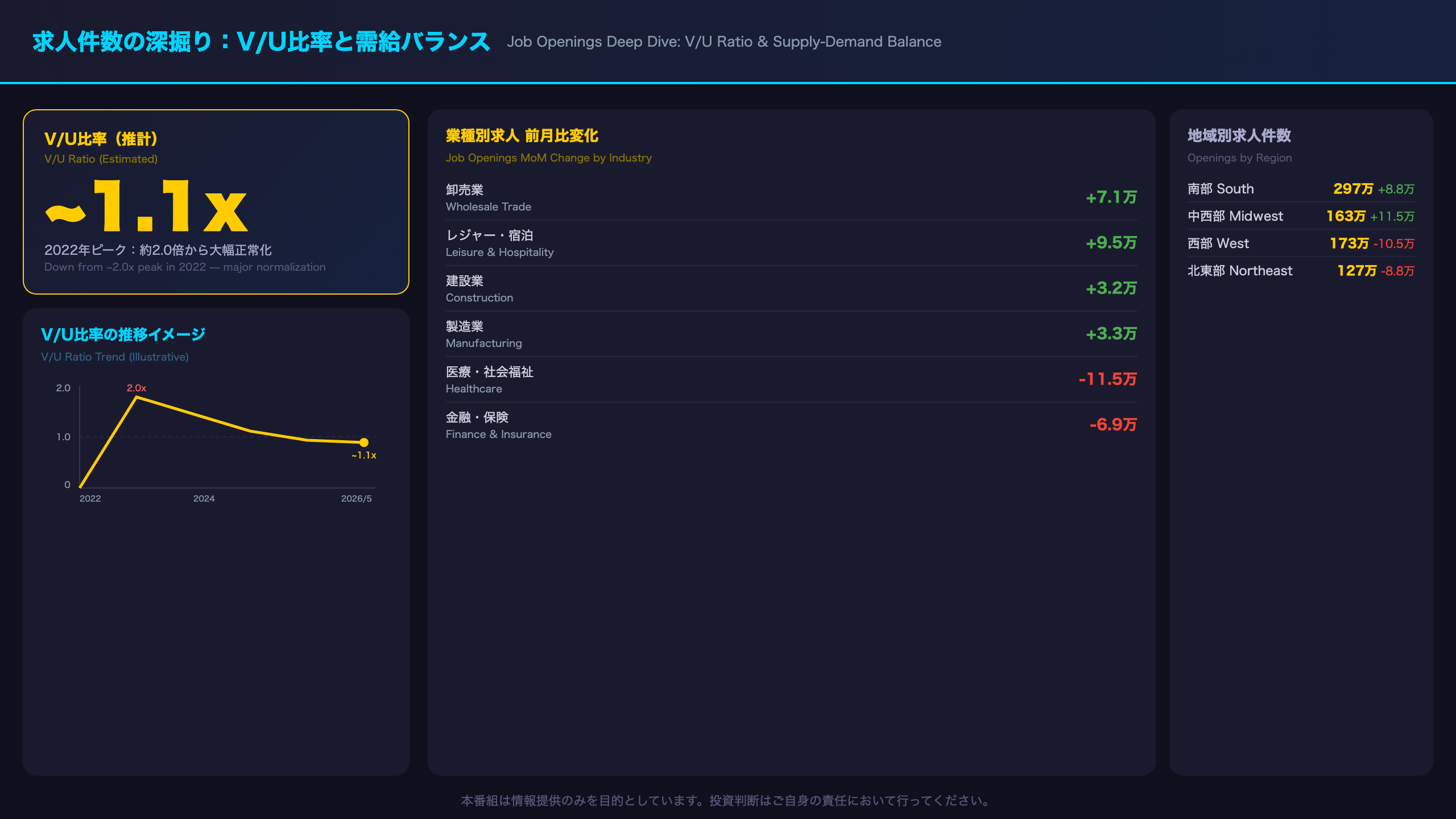Click Openings by Region subtitle
The height and width of the screenshot is (819, 1456).
click(1240, 158)
